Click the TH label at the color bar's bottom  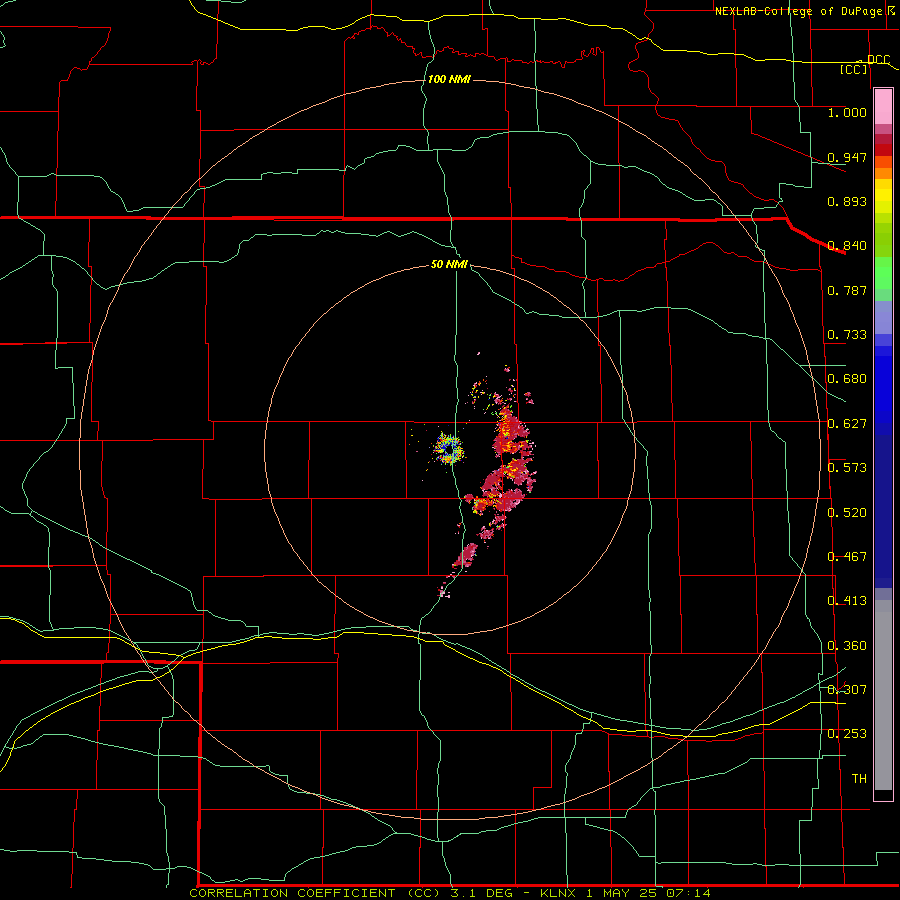point(859,779)
